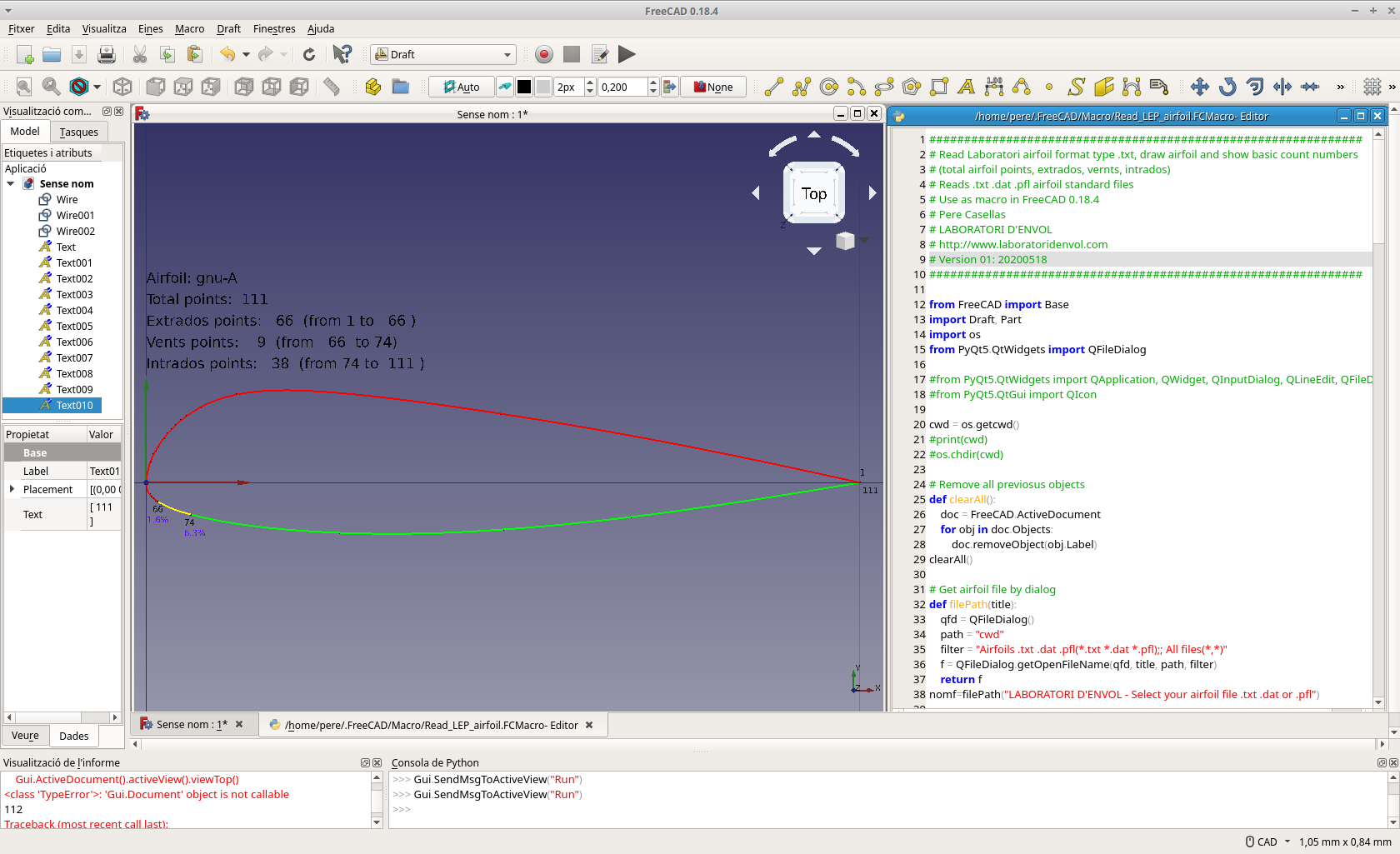Image resolution: width=1400 pixels, height=854 pixels.
Task: Click the Top face of navigation cube
Action: 814,193
